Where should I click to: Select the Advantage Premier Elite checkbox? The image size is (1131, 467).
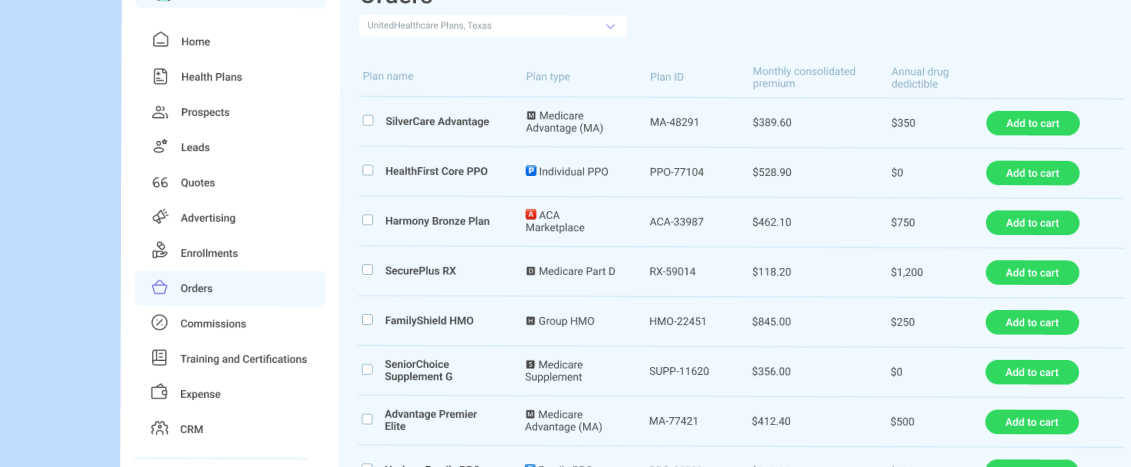click(x=367, y=419)
